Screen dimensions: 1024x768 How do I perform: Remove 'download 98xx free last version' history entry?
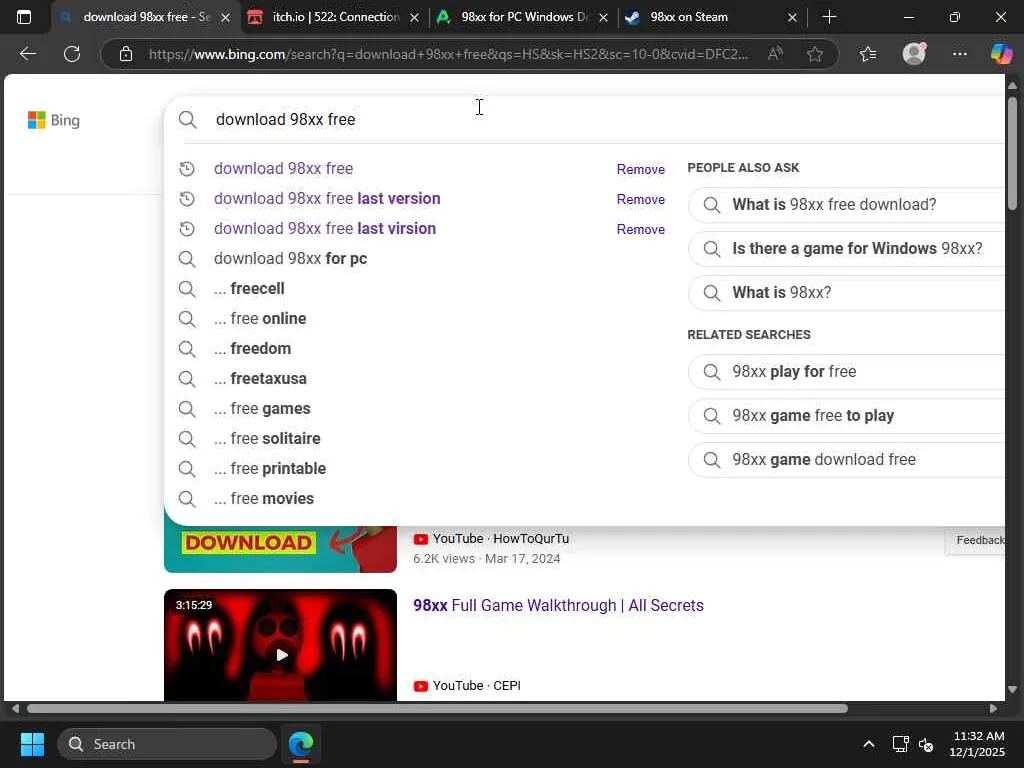click(641, 199)
